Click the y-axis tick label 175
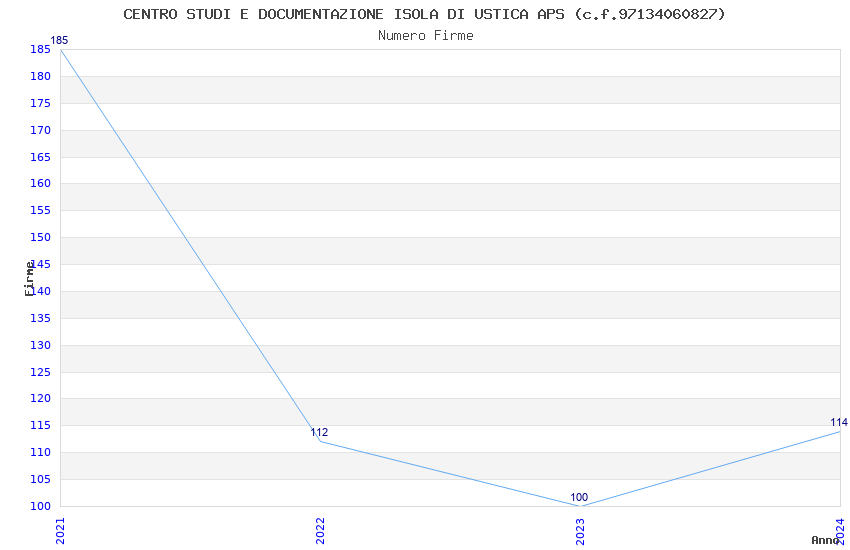 [40, 103]
